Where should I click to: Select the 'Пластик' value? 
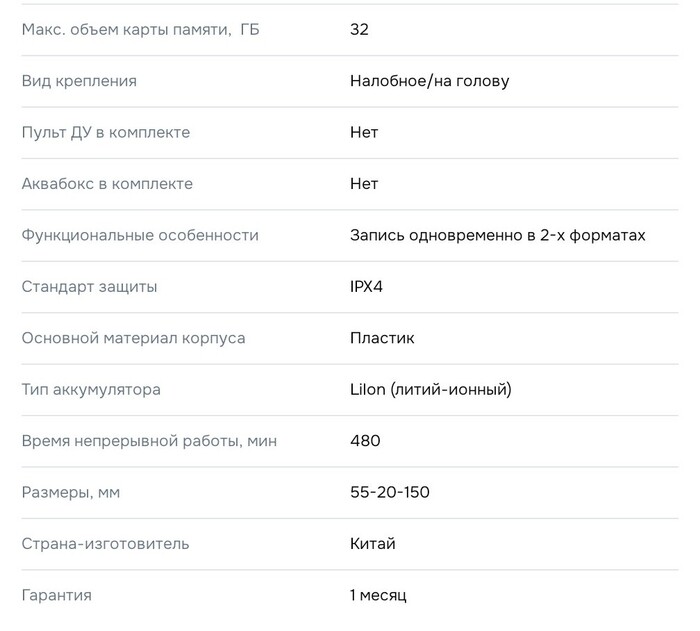point(382,338)
